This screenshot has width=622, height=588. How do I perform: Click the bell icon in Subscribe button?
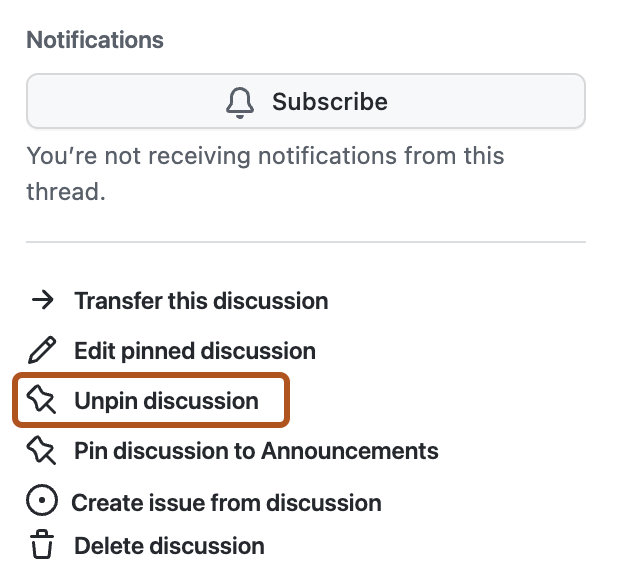[240, 102]
